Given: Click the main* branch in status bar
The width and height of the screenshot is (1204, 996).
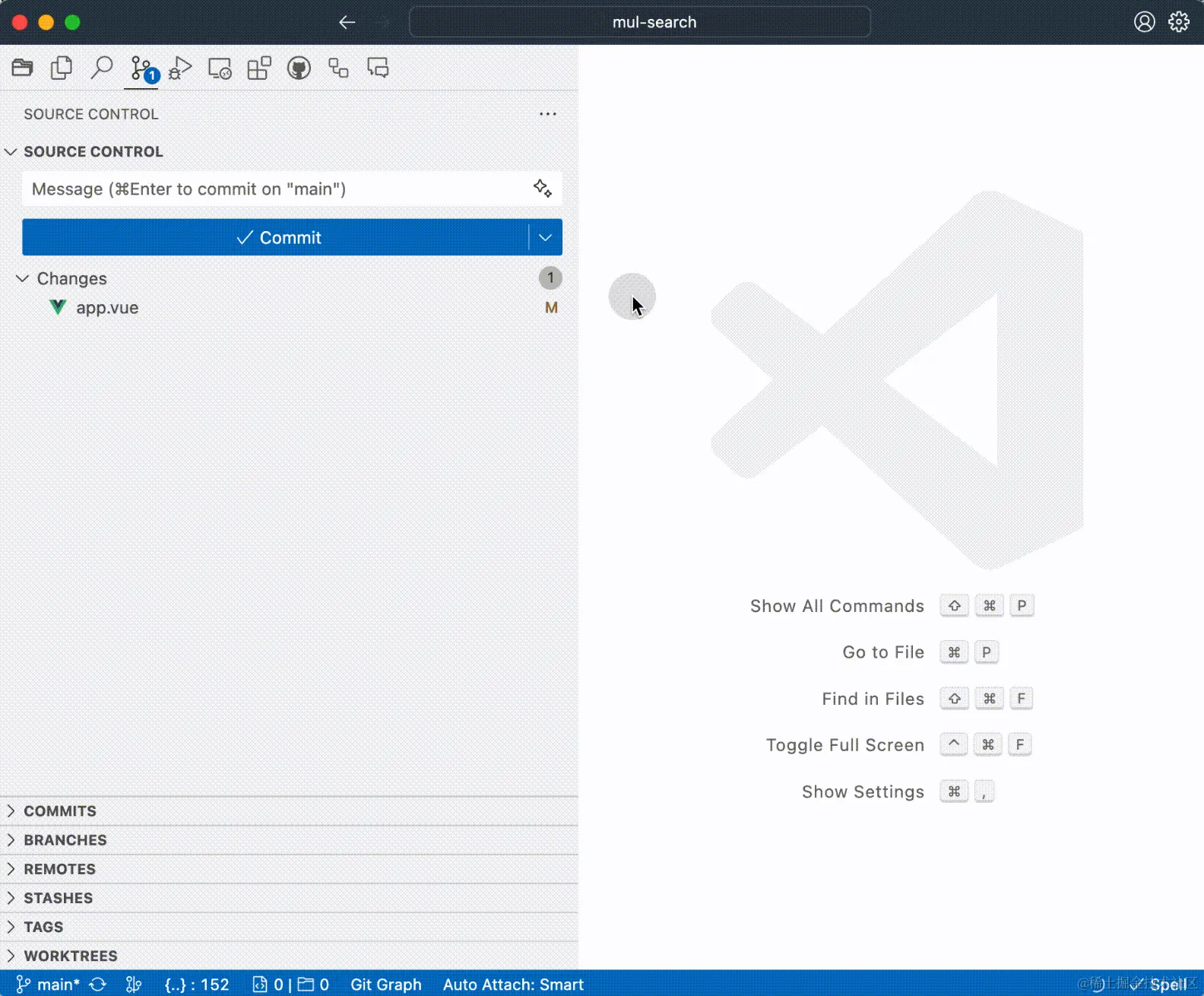Looking at the screenshot, I should pos(48,985).
